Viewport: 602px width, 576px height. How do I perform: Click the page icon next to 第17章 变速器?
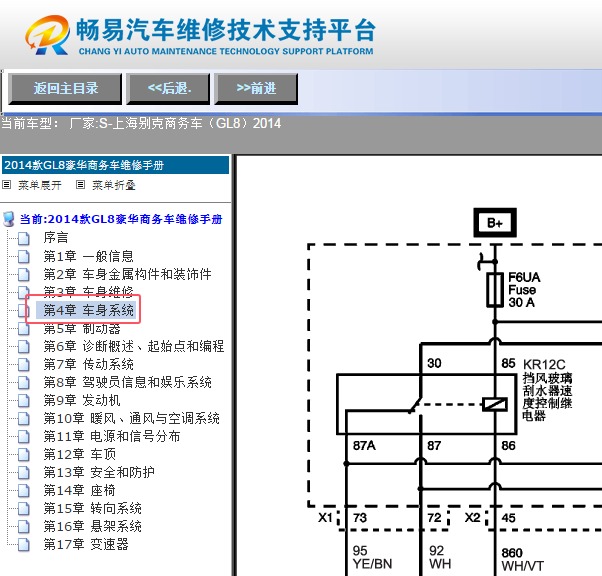tap(24, 545)
